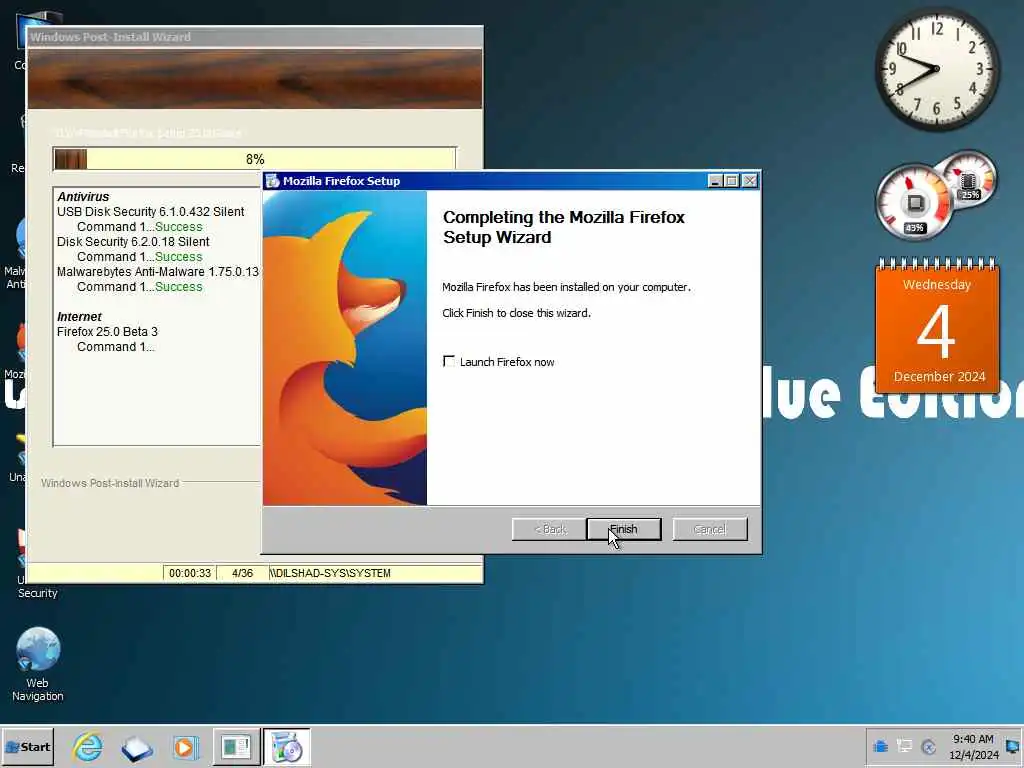This screenshot has width=1024, height=768.
Task: Click the analog clock gadget
Action: (937, 70)
